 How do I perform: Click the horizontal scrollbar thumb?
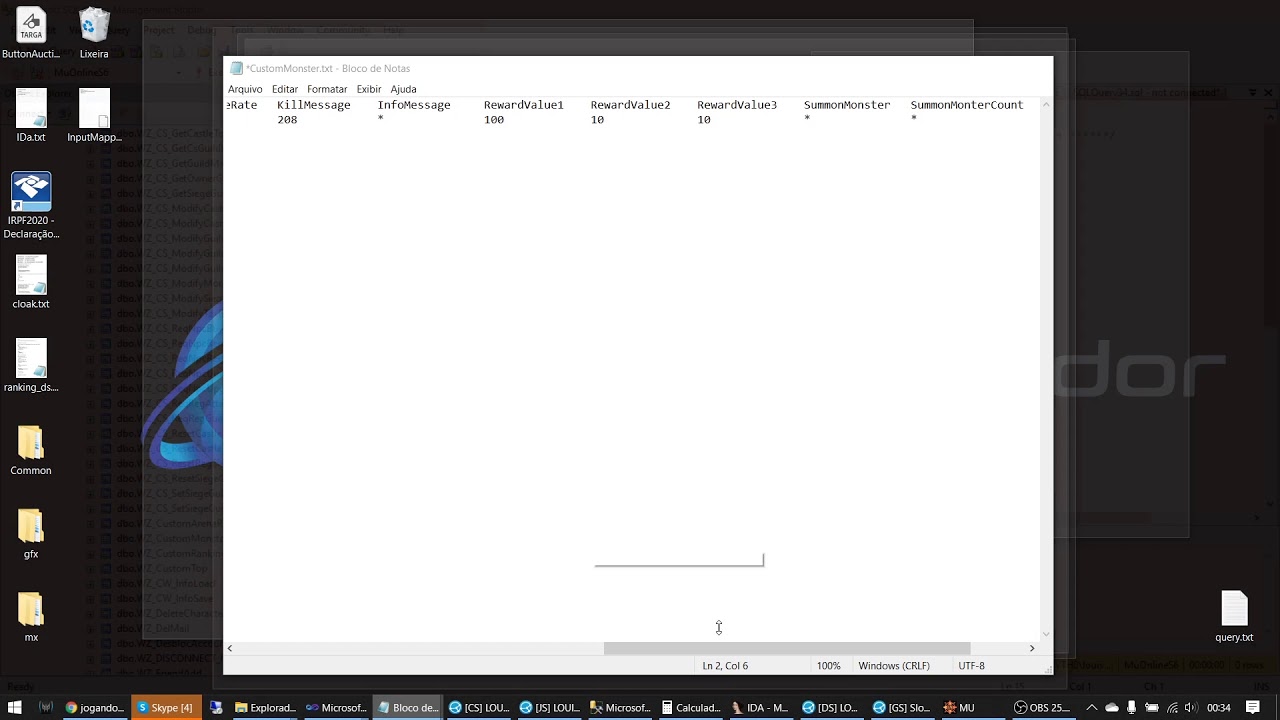[787, 648]
